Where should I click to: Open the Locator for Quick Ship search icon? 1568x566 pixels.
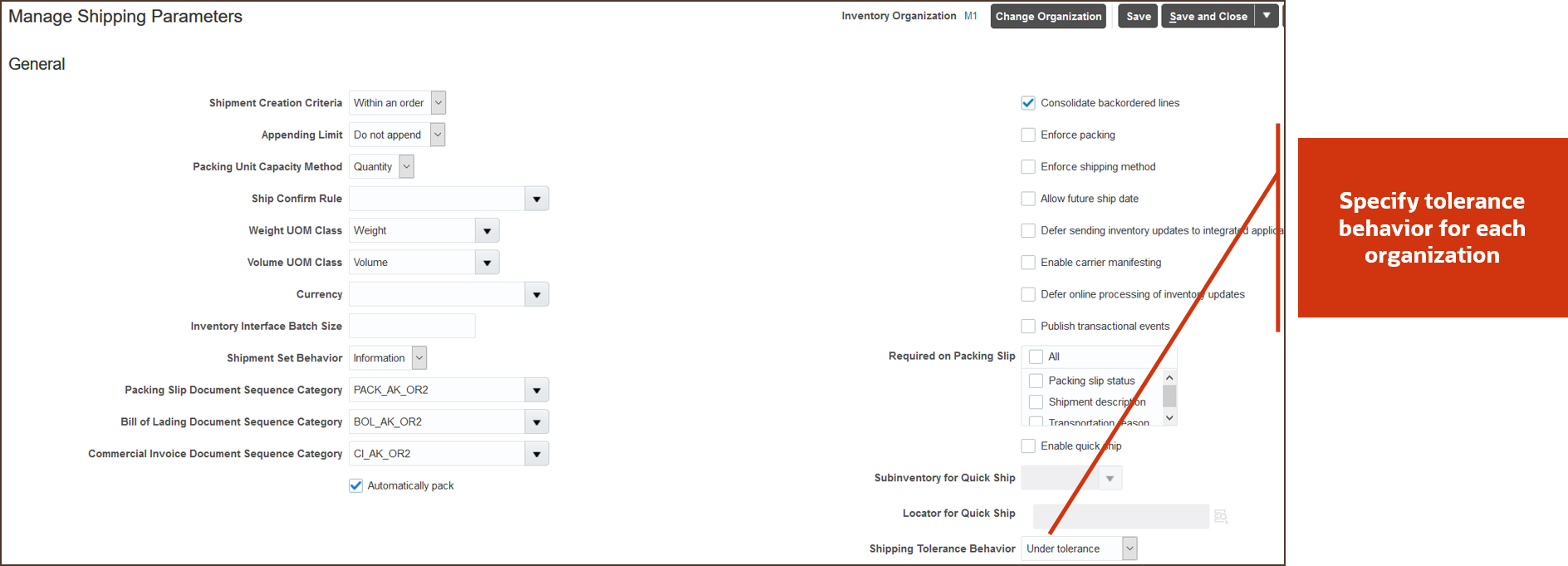[x=1220, y=517]
